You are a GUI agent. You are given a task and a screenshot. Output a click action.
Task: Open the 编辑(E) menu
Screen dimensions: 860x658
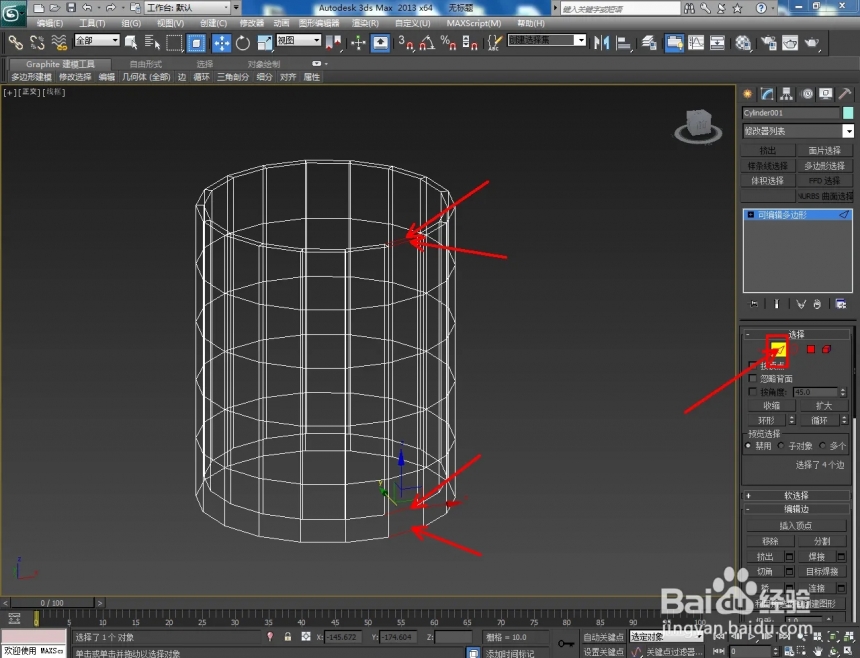coord(50,23)
